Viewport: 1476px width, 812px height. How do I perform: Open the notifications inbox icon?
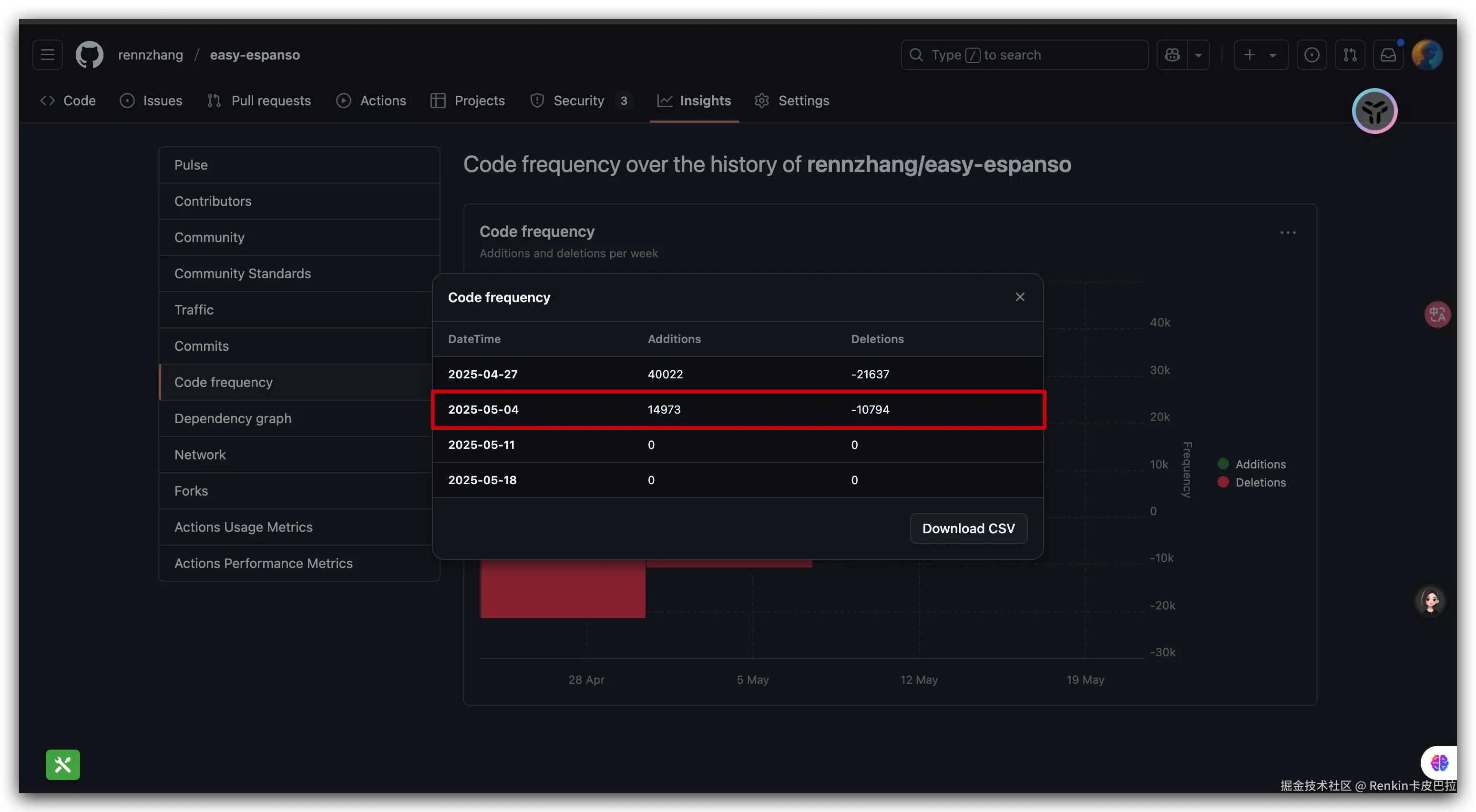(1388, 55)
